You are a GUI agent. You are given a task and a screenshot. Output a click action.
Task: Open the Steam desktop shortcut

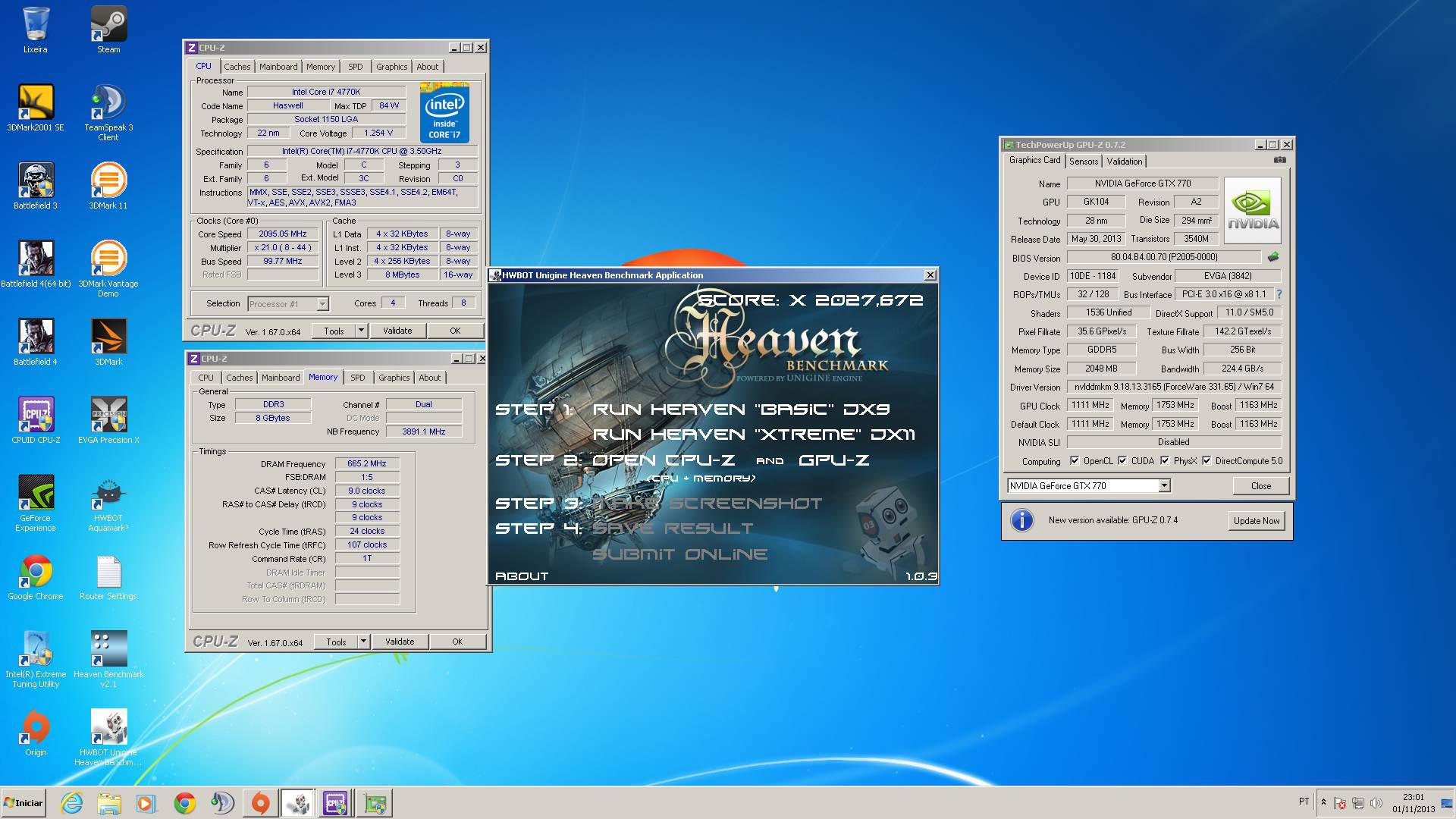coord(108,30)
